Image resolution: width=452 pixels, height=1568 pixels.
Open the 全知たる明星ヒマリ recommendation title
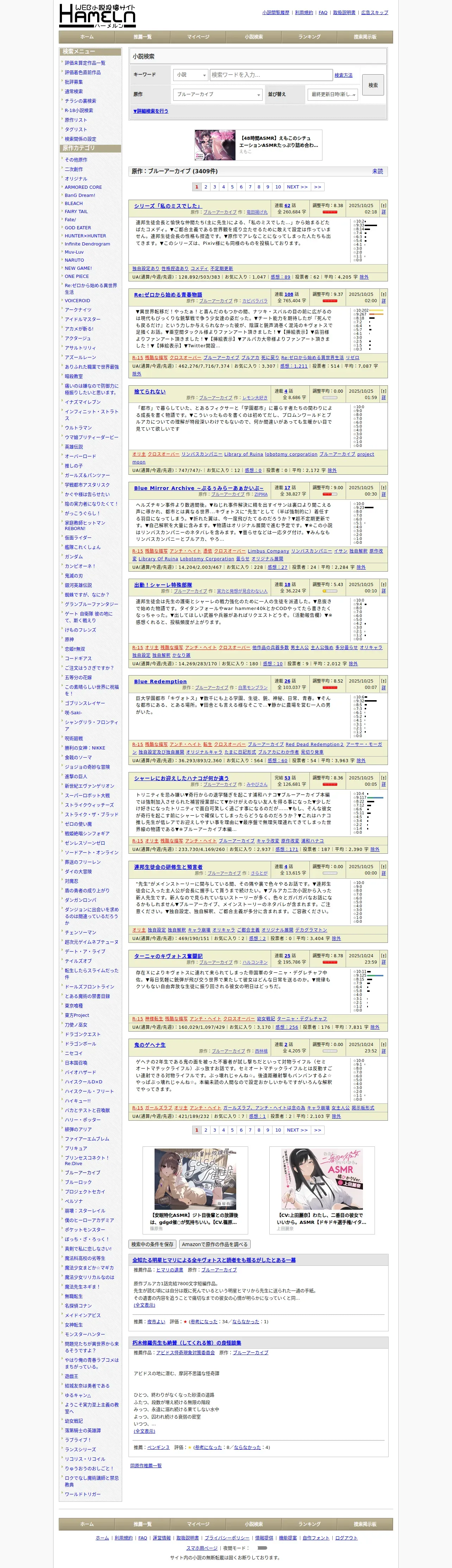pyautogui.click(x=214, y=1260)
